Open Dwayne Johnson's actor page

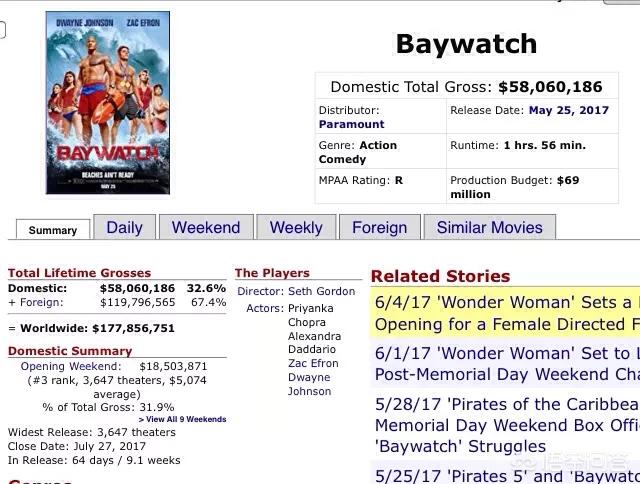point(309,384)
